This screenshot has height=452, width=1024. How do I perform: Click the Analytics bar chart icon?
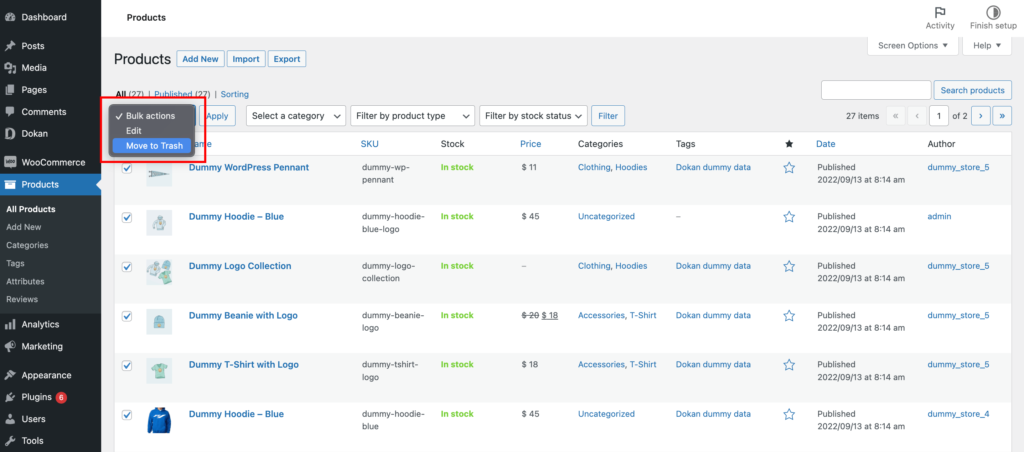(10, 325)
